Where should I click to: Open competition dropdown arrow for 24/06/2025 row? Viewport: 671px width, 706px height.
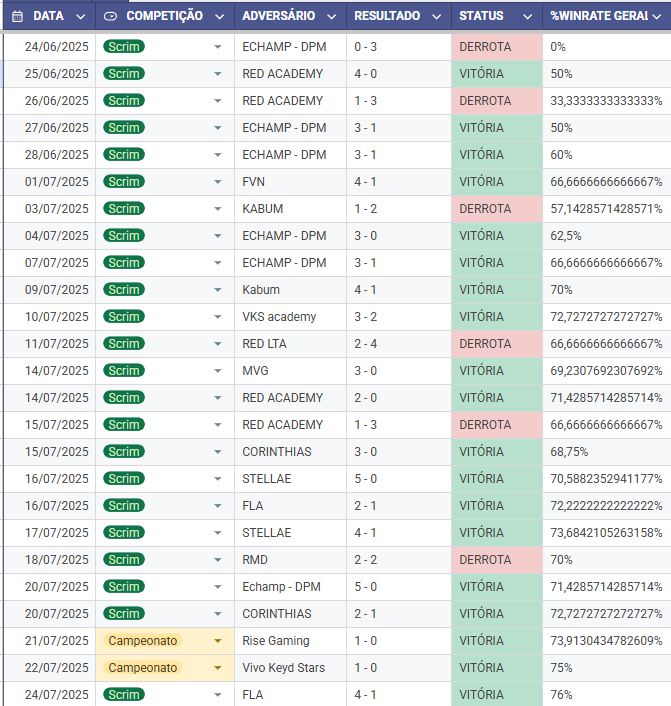[218, 47]
